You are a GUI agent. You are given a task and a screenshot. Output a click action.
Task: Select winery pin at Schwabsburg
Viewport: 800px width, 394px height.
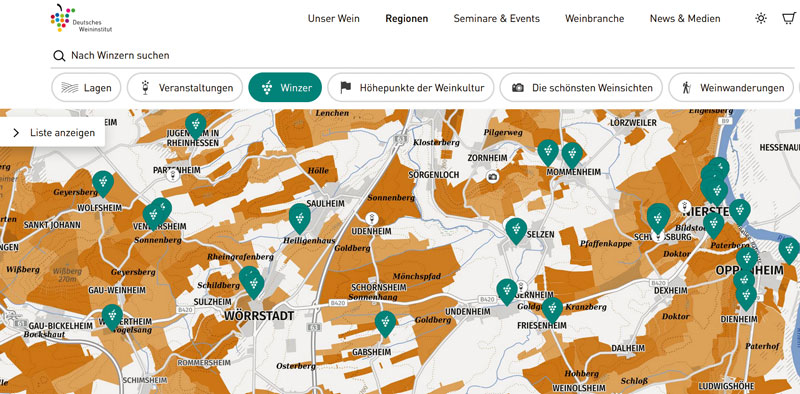658,218
